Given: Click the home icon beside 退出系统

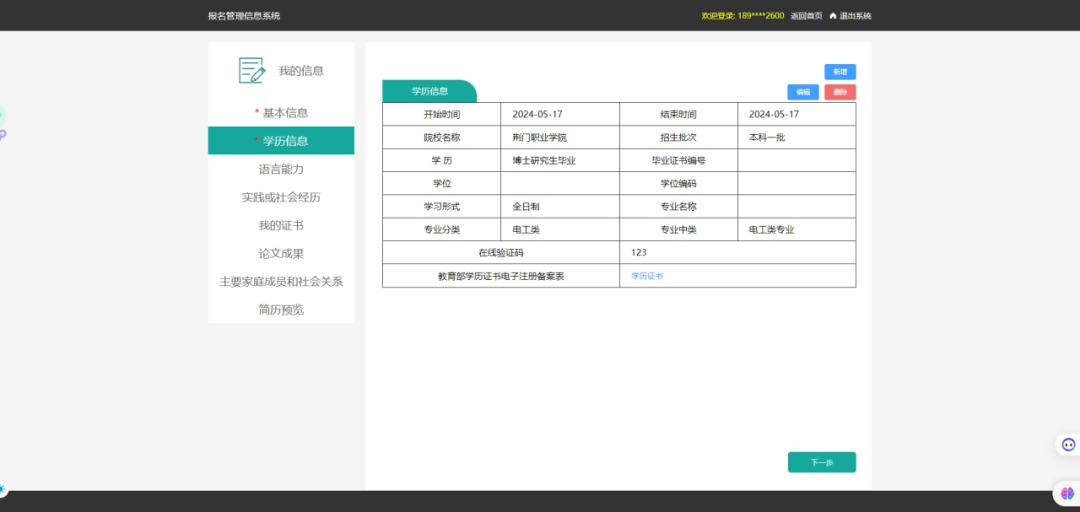Looking at the screenshot, I should tap(833, 16).
